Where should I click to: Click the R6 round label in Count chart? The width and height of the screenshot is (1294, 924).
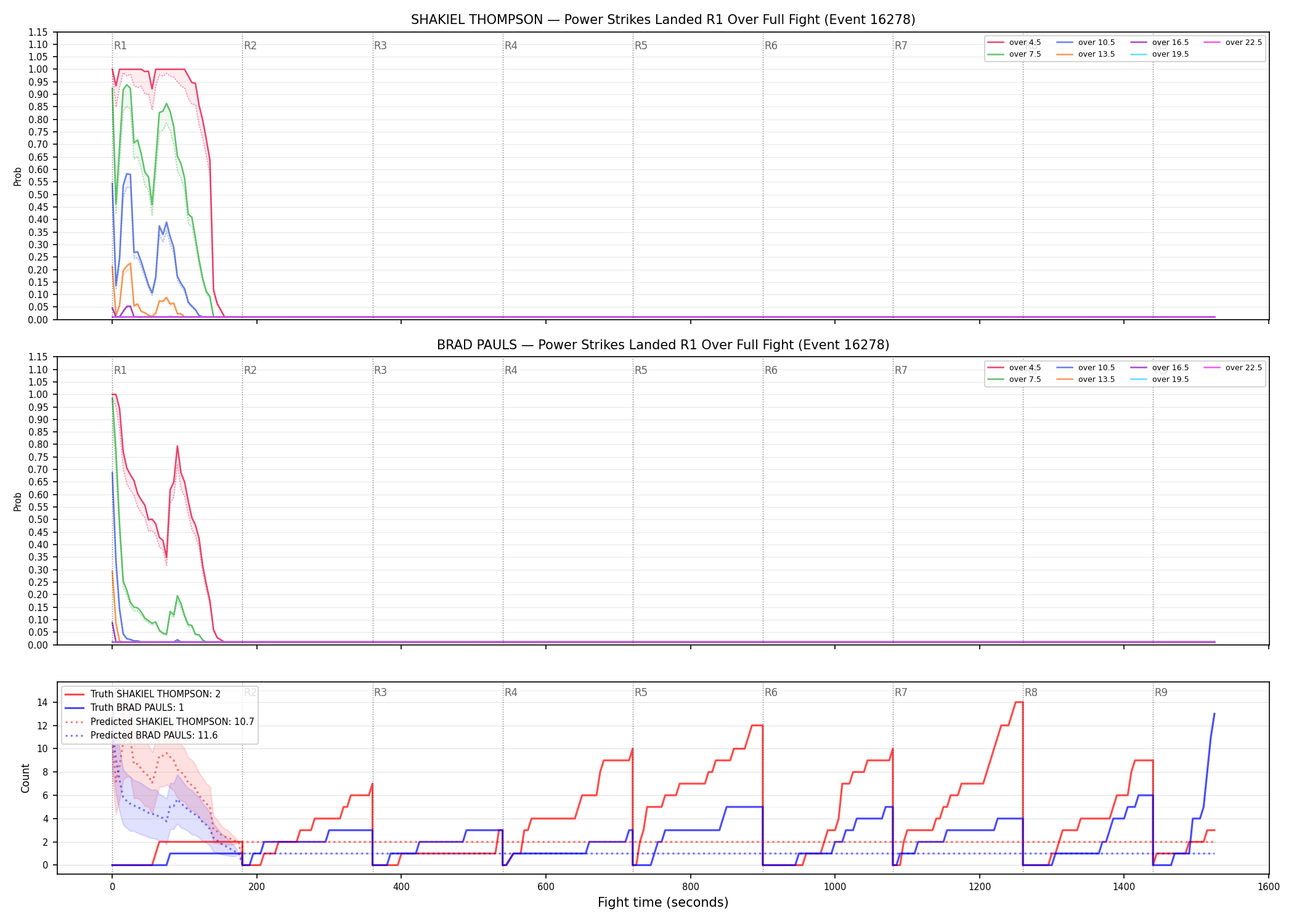coord(771,692)
